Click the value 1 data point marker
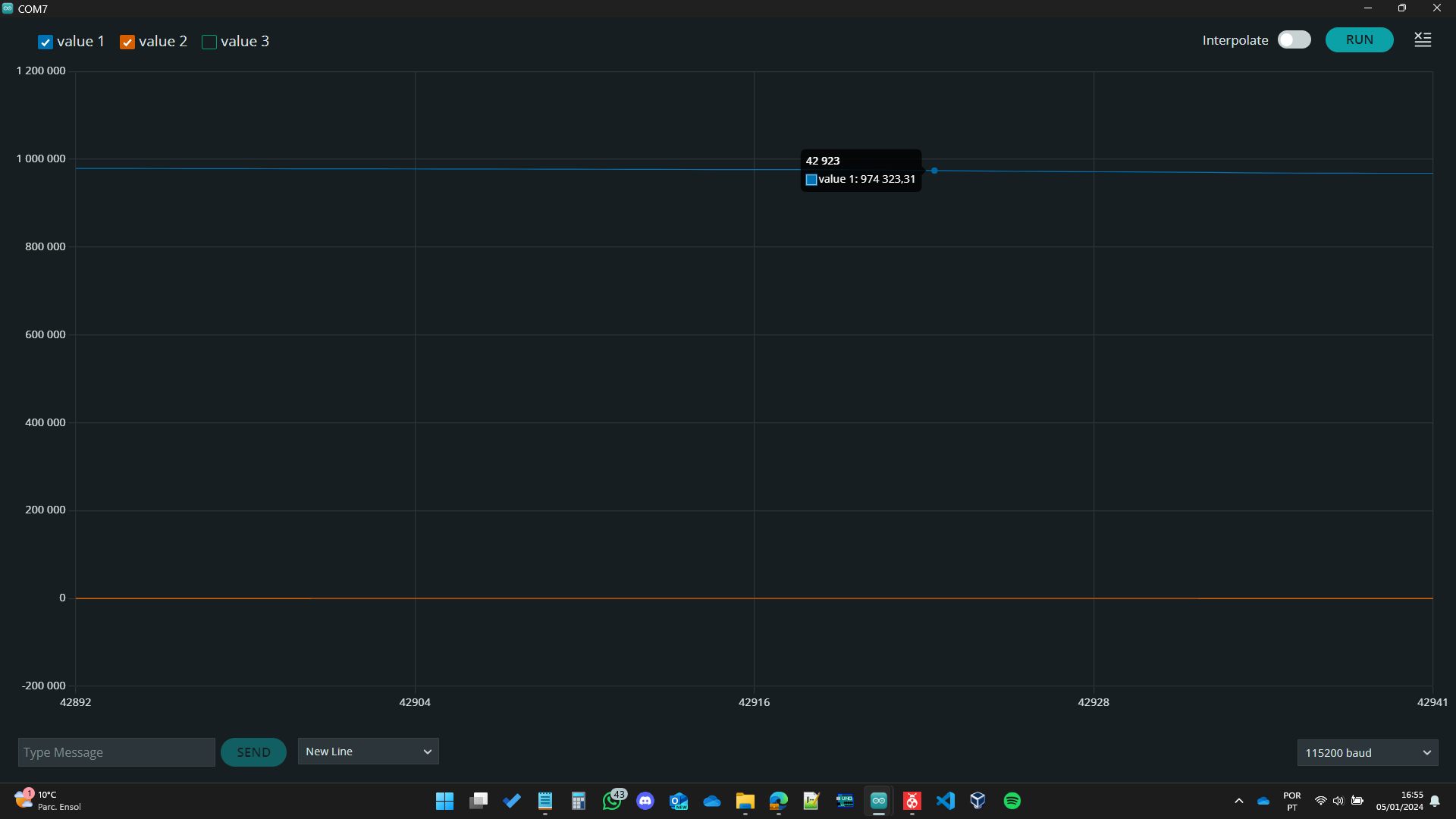This screenshot has width=1456, height=819. [934, 171]
